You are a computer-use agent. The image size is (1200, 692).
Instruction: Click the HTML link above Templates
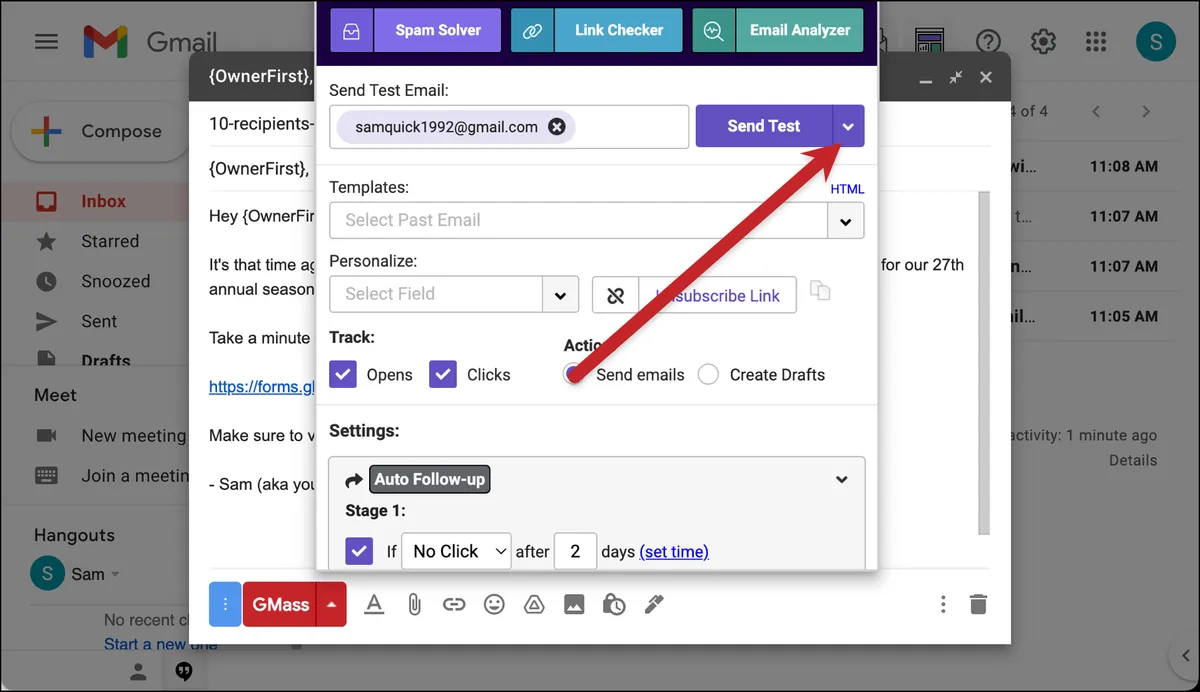pyautogui.click(x=847, y=189)
